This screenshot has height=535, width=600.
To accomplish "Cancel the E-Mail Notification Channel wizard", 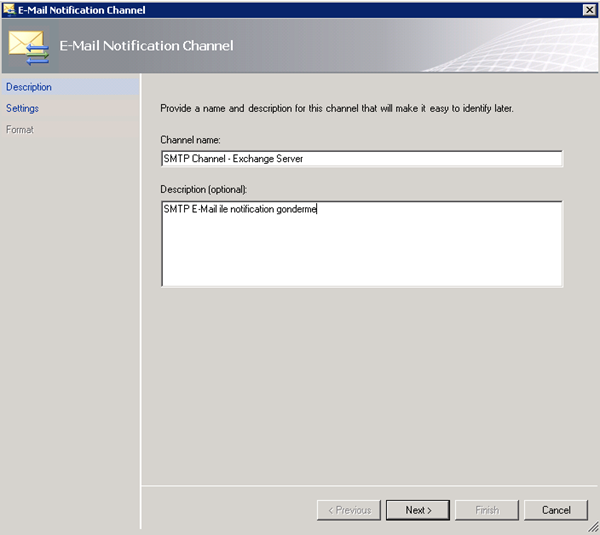I will (556, 510).
